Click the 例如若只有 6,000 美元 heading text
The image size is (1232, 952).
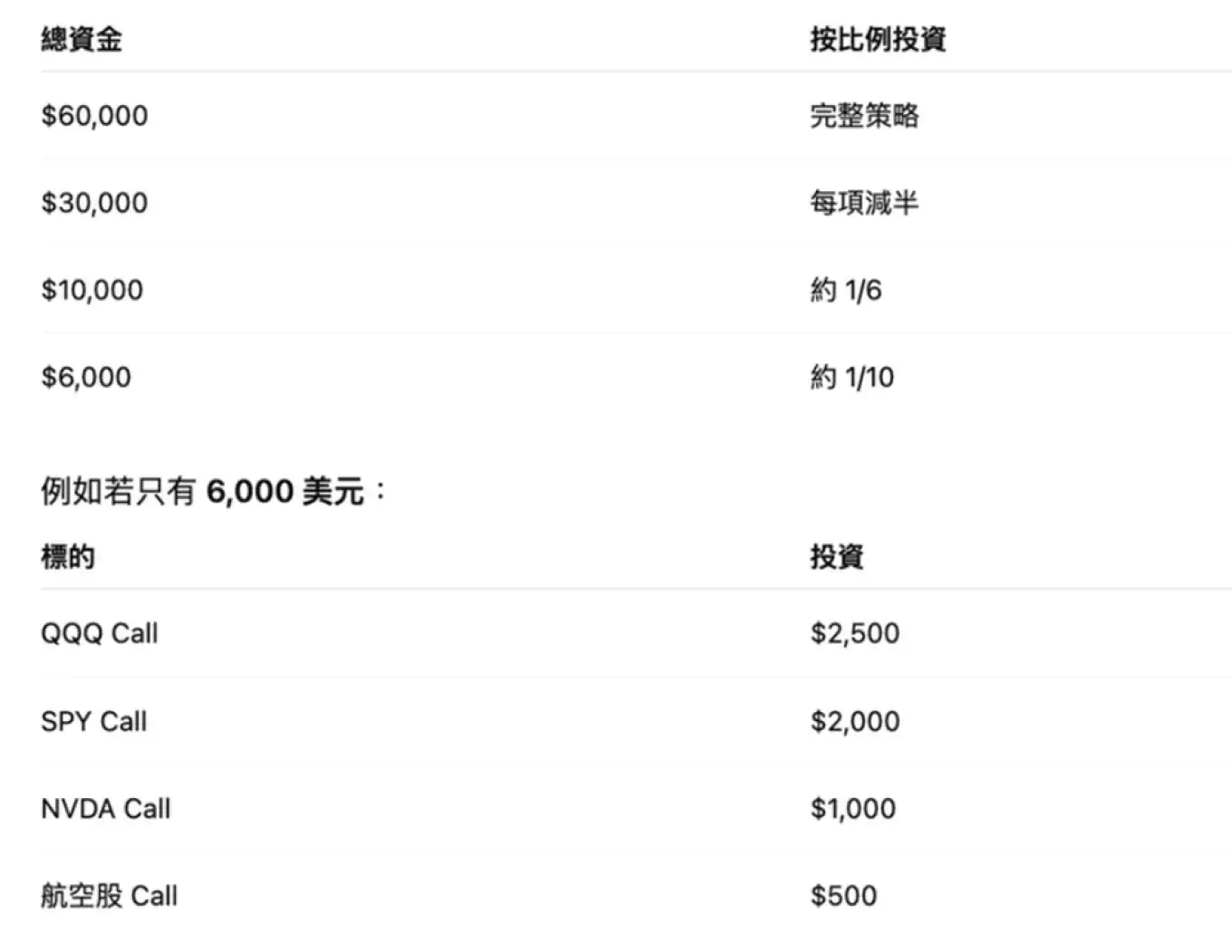coord(213,492)
